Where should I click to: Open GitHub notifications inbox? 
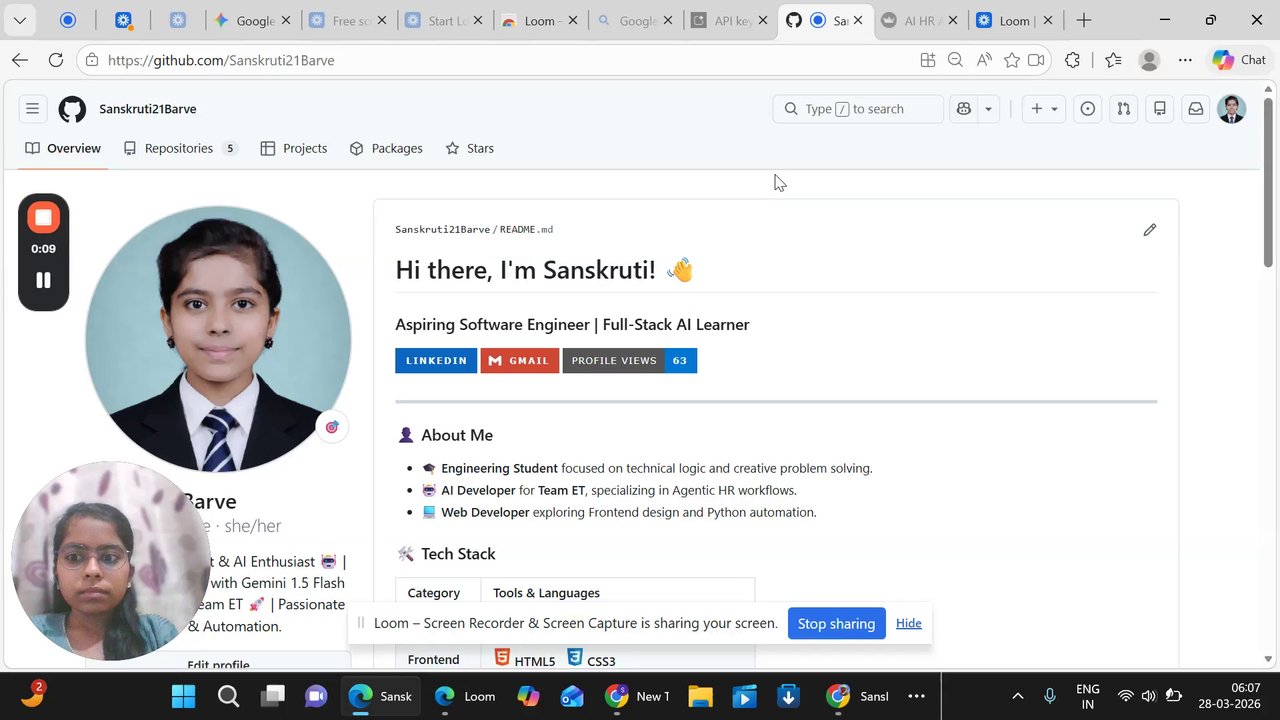point(1196,109)
